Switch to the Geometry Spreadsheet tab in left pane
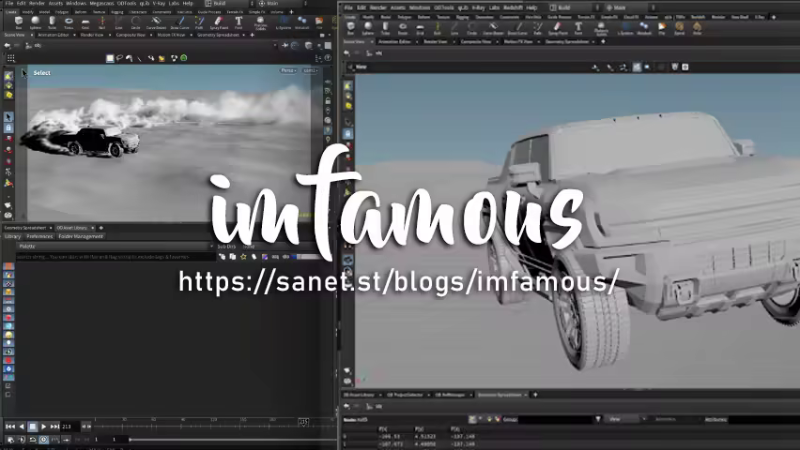Screen dimensions: 800x450 click(x=25, y=228)
